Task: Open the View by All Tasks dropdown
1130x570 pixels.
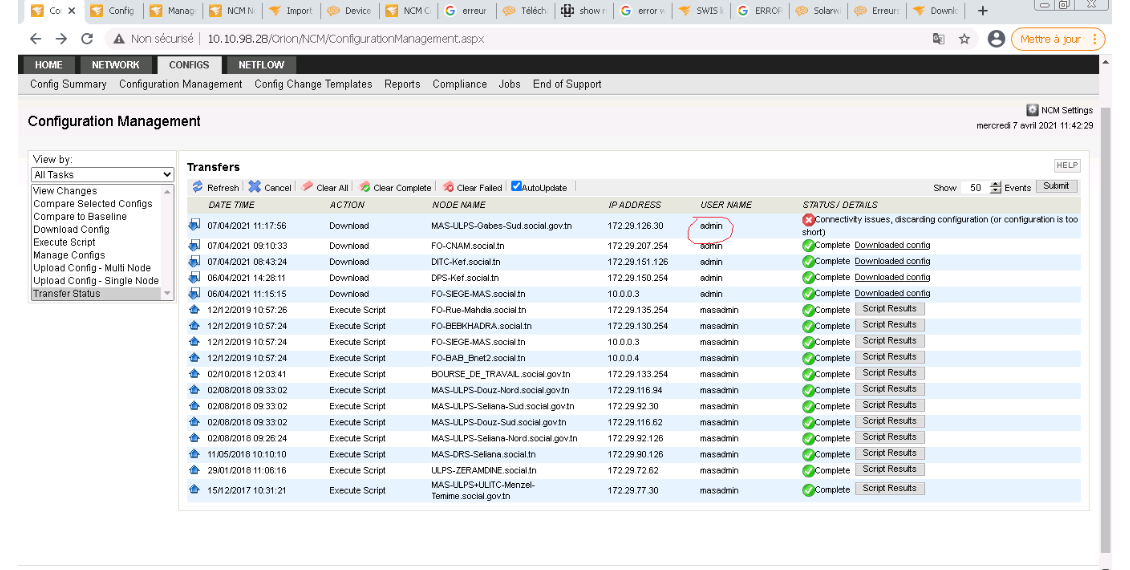Action: (x=103, y=174)
